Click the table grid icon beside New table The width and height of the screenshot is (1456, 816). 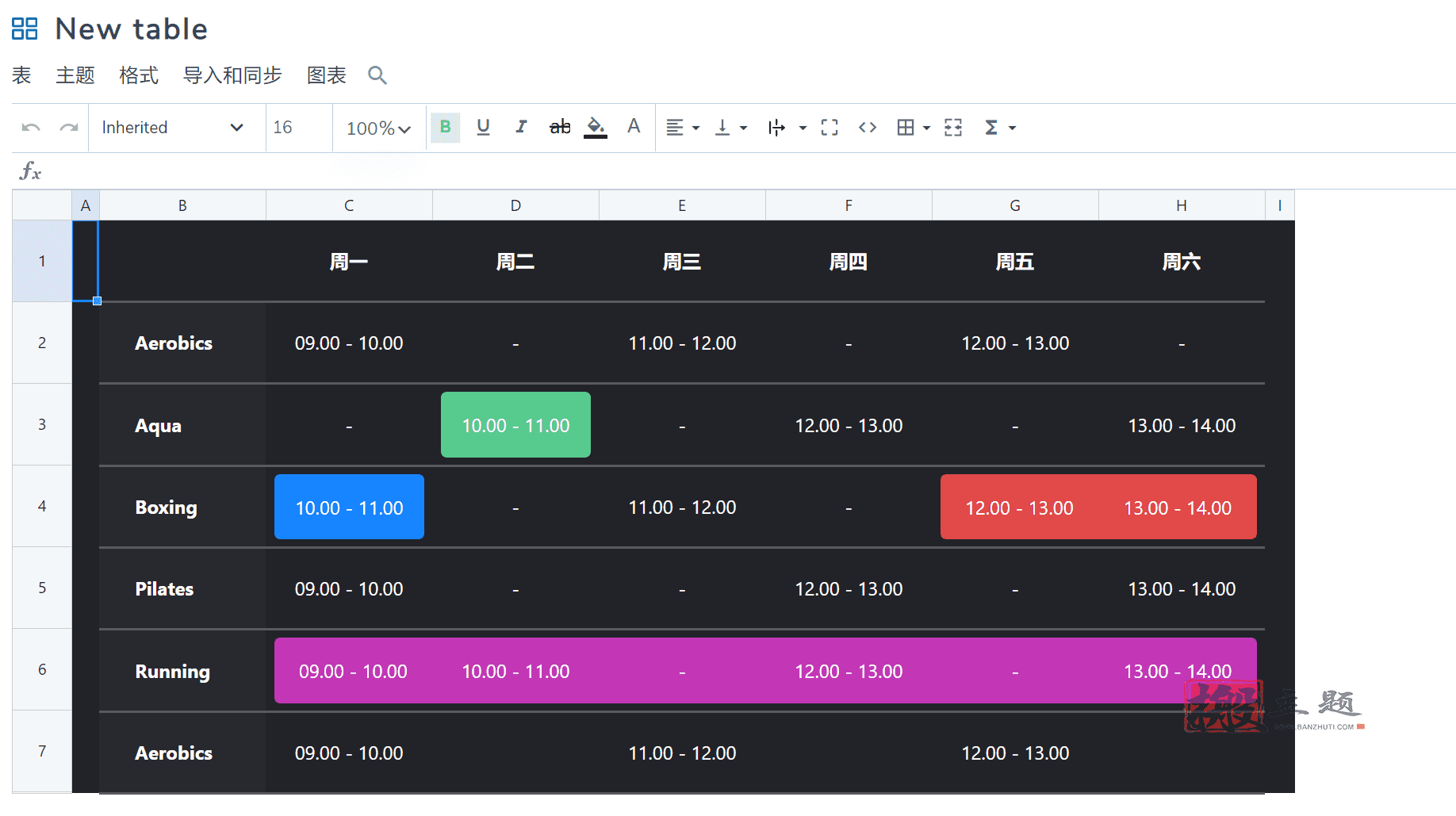pos(25,29)
